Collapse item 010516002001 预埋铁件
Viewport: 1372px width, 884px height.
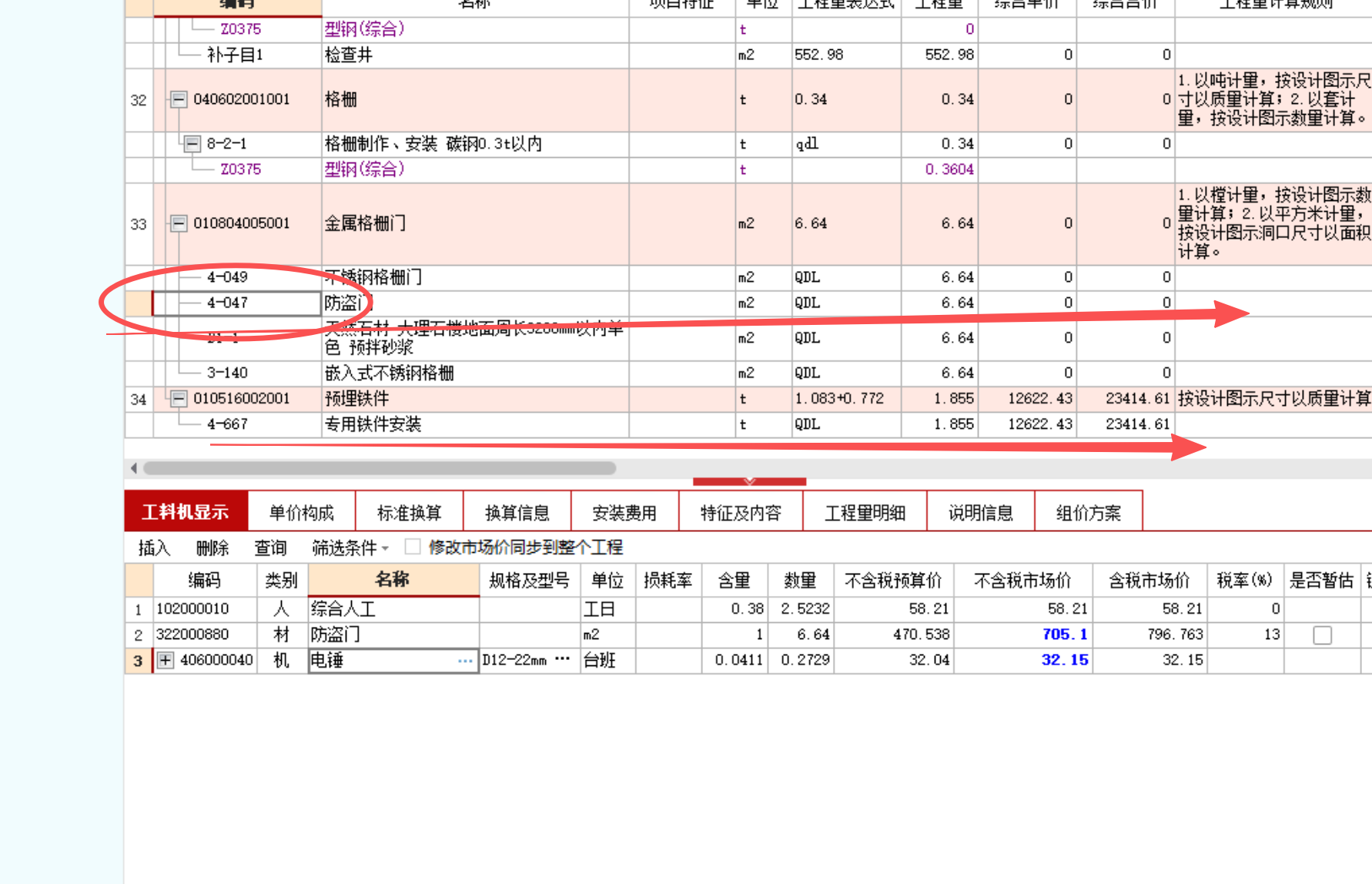[x=177, y=398]
